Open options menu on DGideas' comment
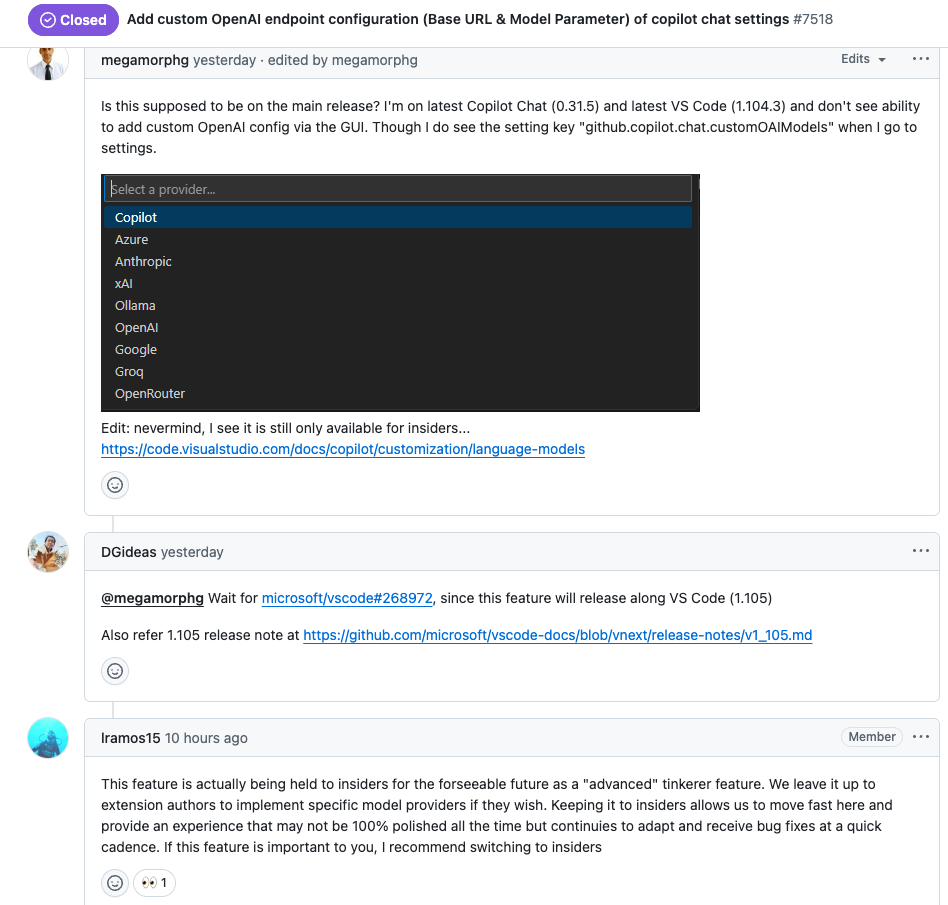Viewport: 948px width, 905px height. click(920, 551)
